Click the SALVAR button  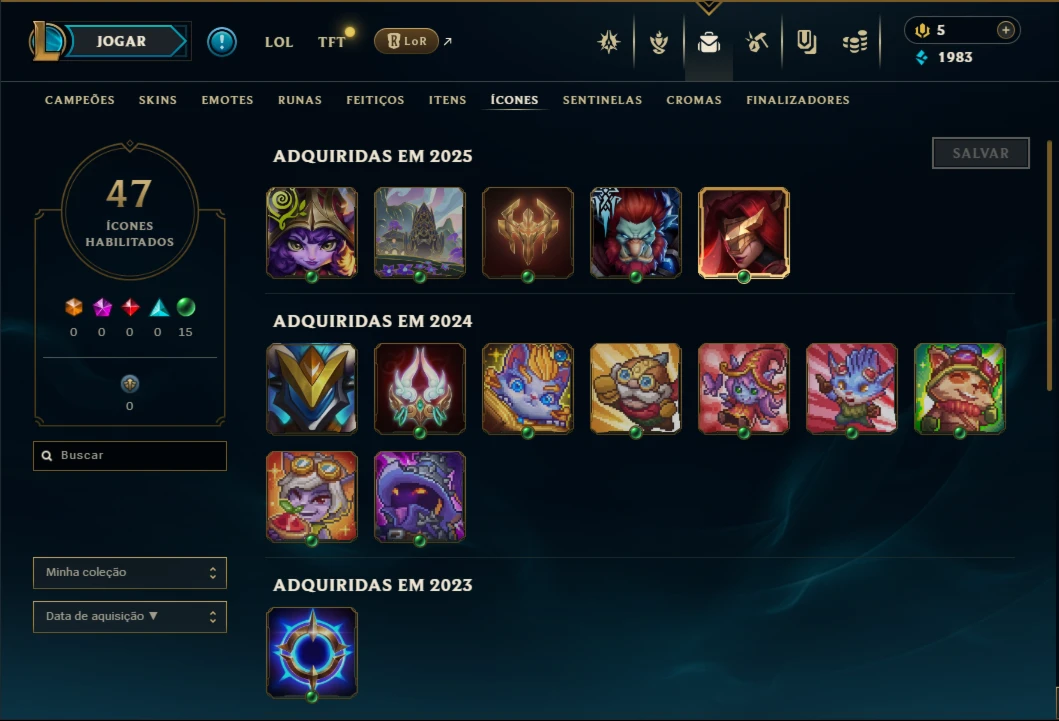981,153
